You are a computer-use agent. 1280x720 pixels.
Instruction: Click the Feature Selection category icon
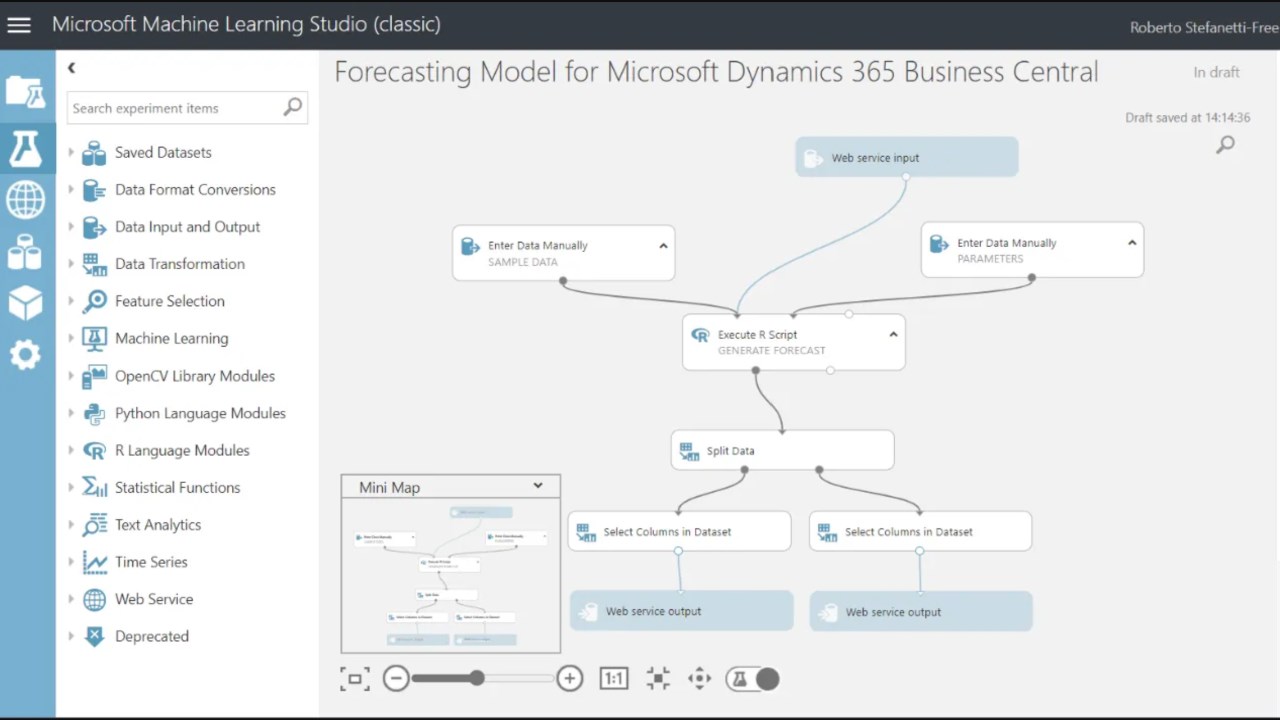coord(94,301)
